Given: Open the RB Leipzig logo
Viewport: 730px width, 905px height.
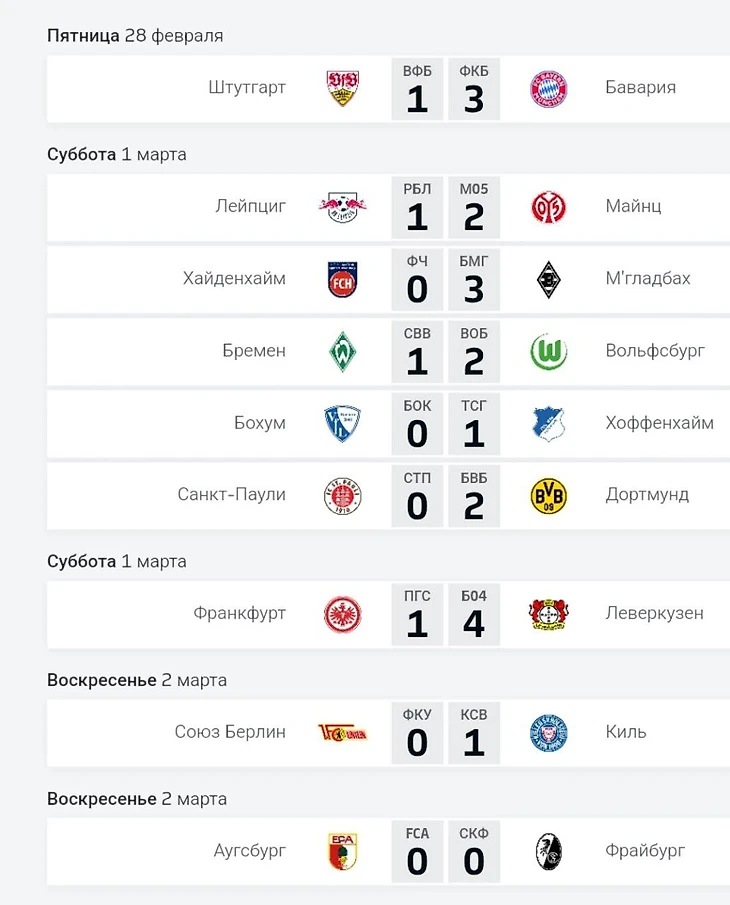Looking at the screenshot, I should click(342, 207).
